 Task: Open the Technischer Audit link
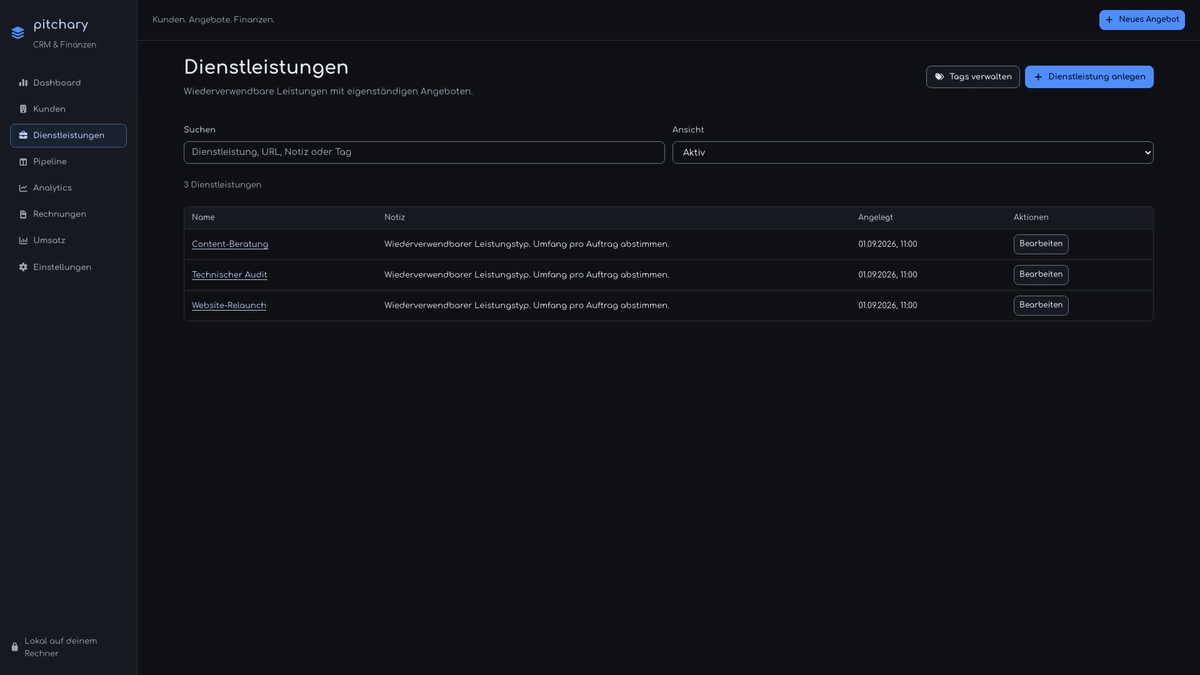[230, 275]
